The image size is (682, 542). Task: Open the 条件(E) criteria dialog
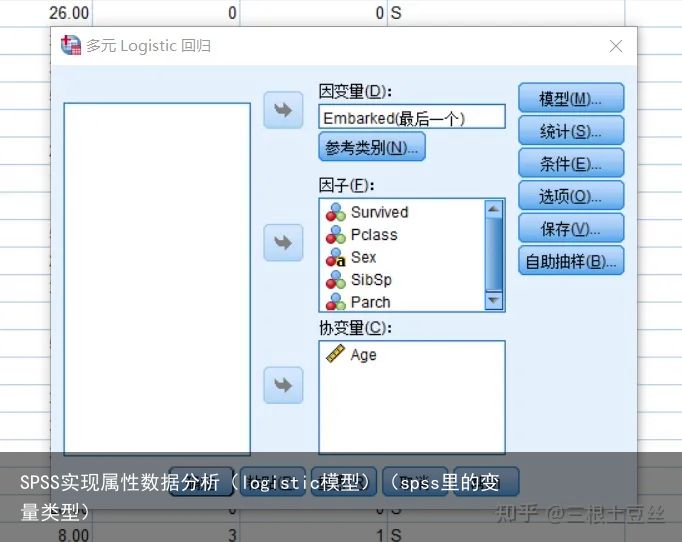pyautogui.click(x=571, y=163)
